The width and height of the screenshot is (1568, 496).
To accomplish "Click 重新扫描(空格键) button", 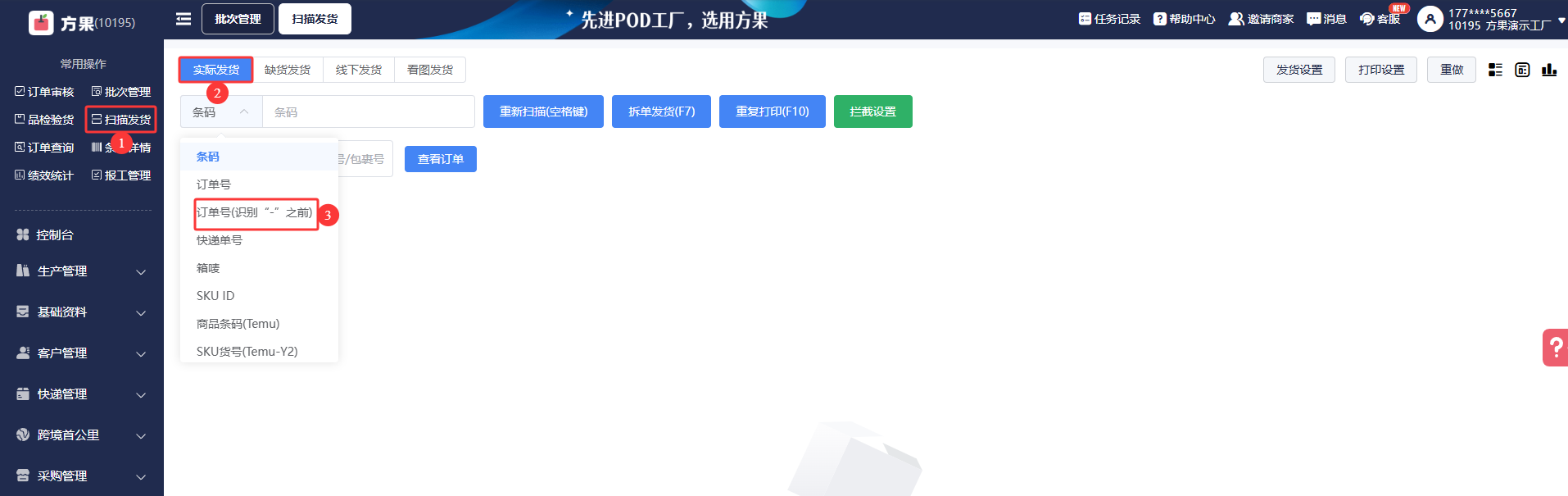I will click(x=543, y=111).
